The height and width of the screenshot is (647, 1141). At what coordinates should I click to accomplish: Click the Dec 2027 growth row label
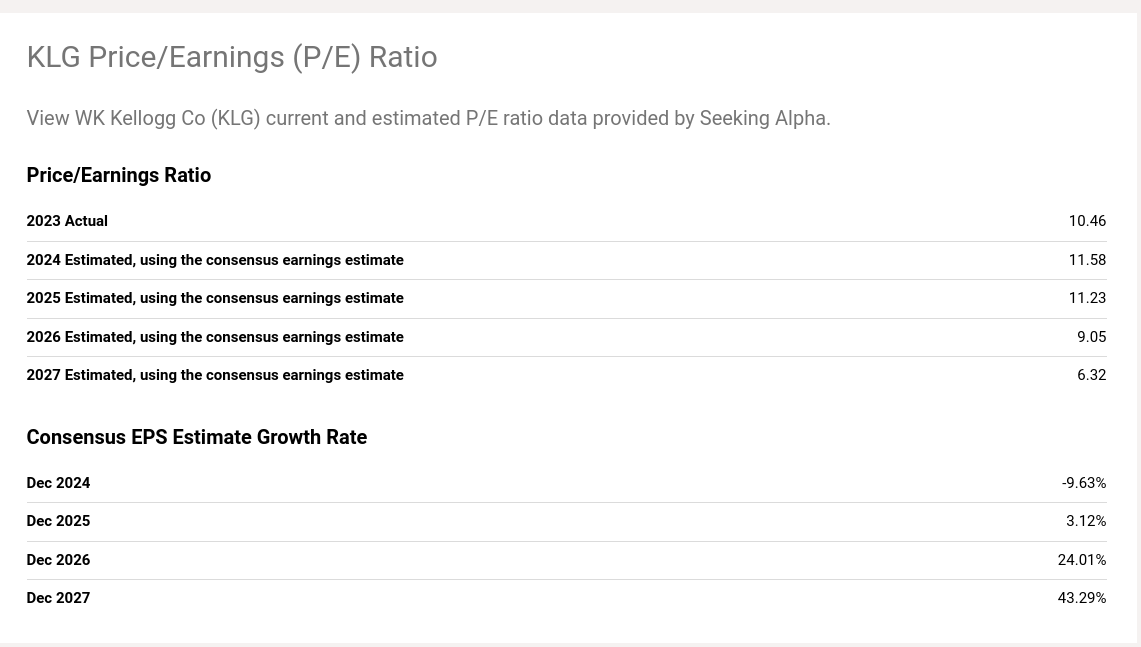(x=58, y=598)
